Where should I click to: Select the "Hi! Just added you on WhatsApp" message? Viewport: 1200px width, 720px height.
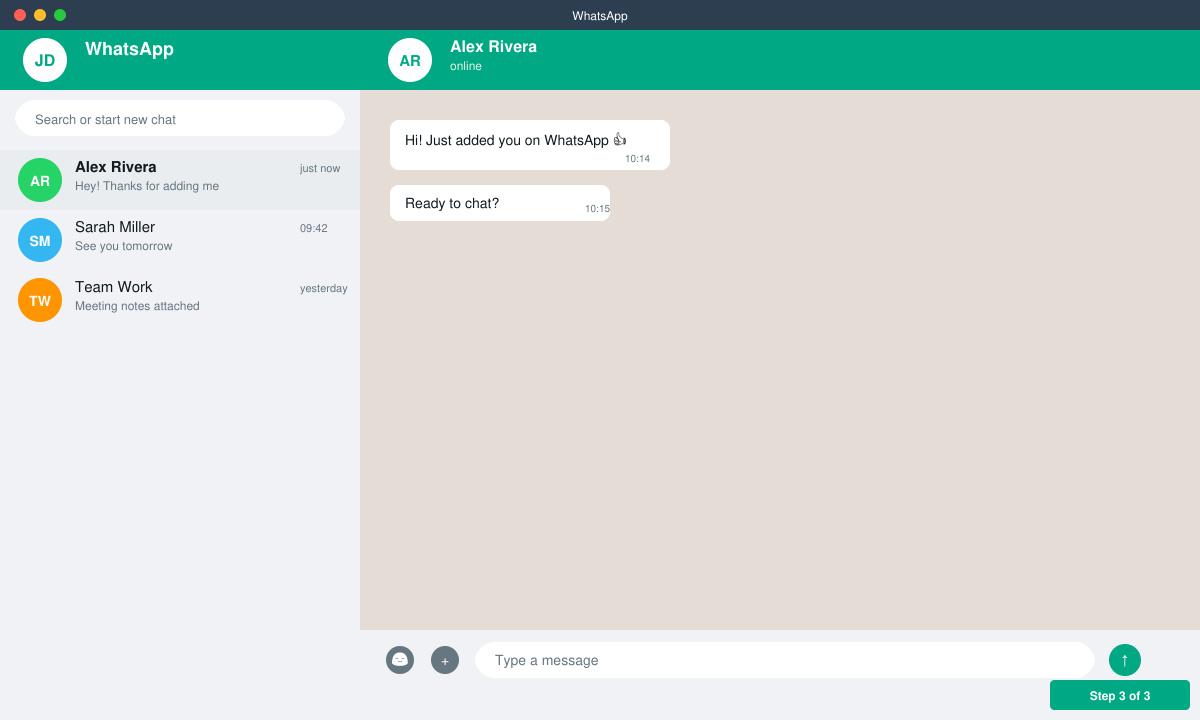(x=530, y=145)
